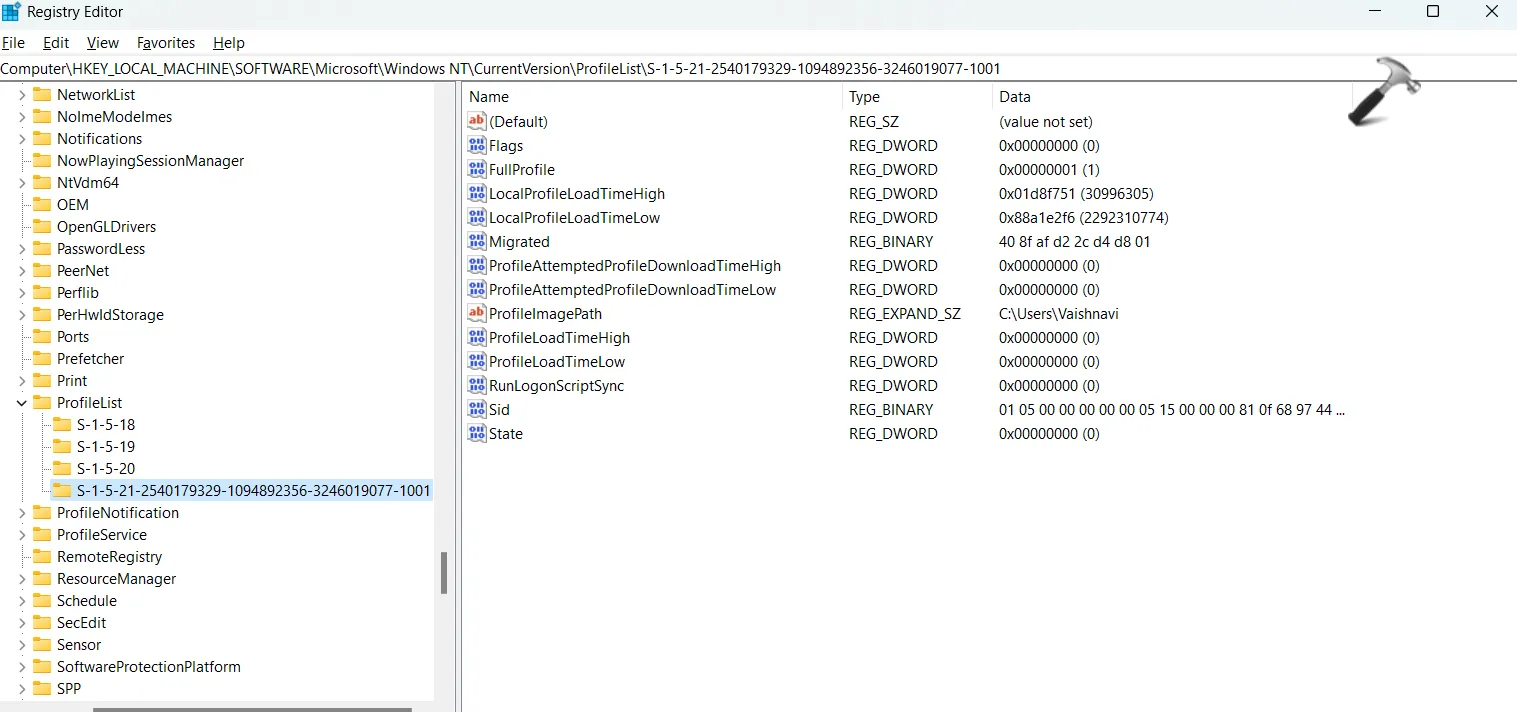
Task: Click the (Default) string value icon
Action: pos(476,122)
